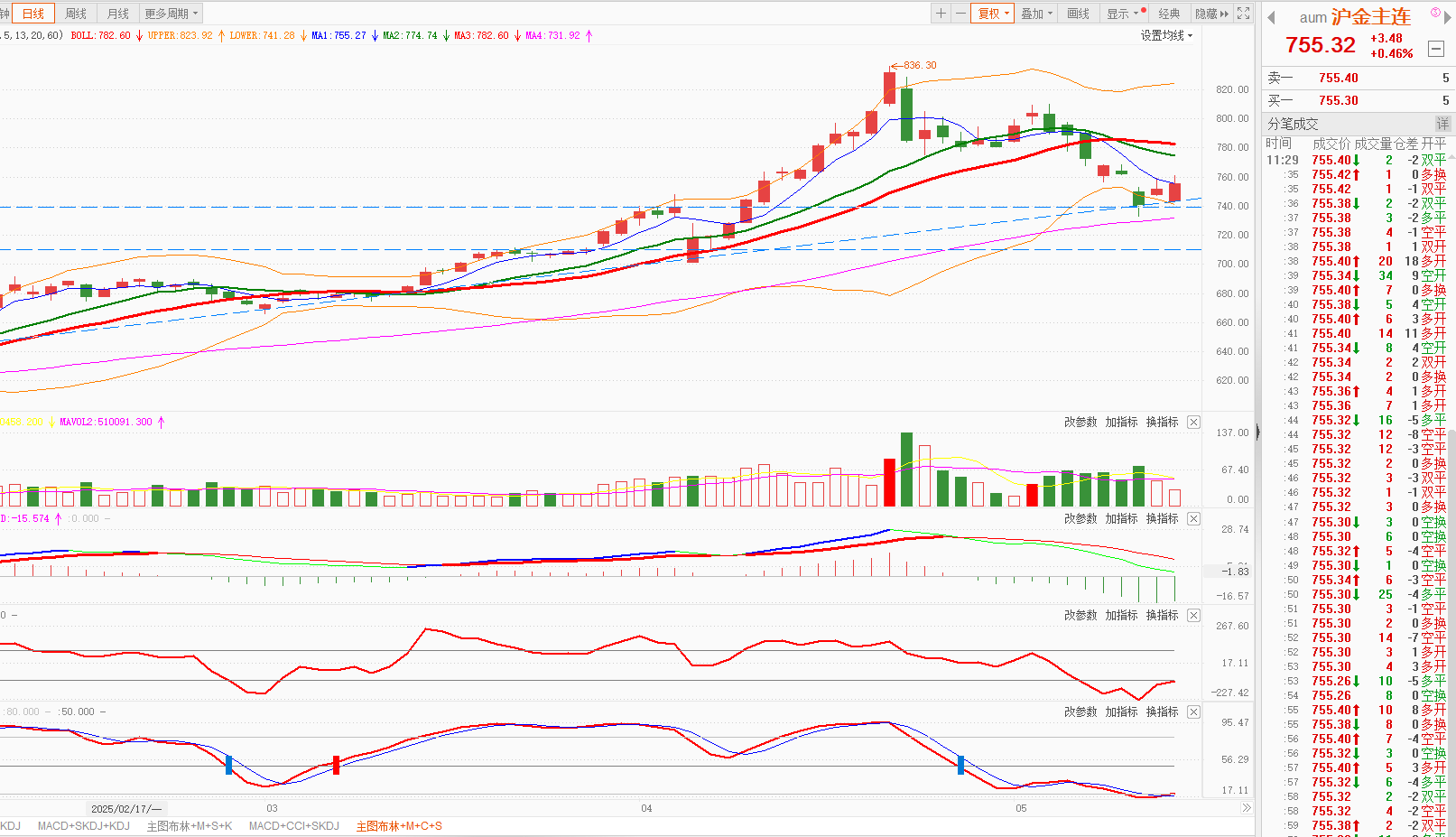This screenshot has height=837, width=1456.
Task: Toggle fullscreen chart icon
Action: [x=1244, y=14]
